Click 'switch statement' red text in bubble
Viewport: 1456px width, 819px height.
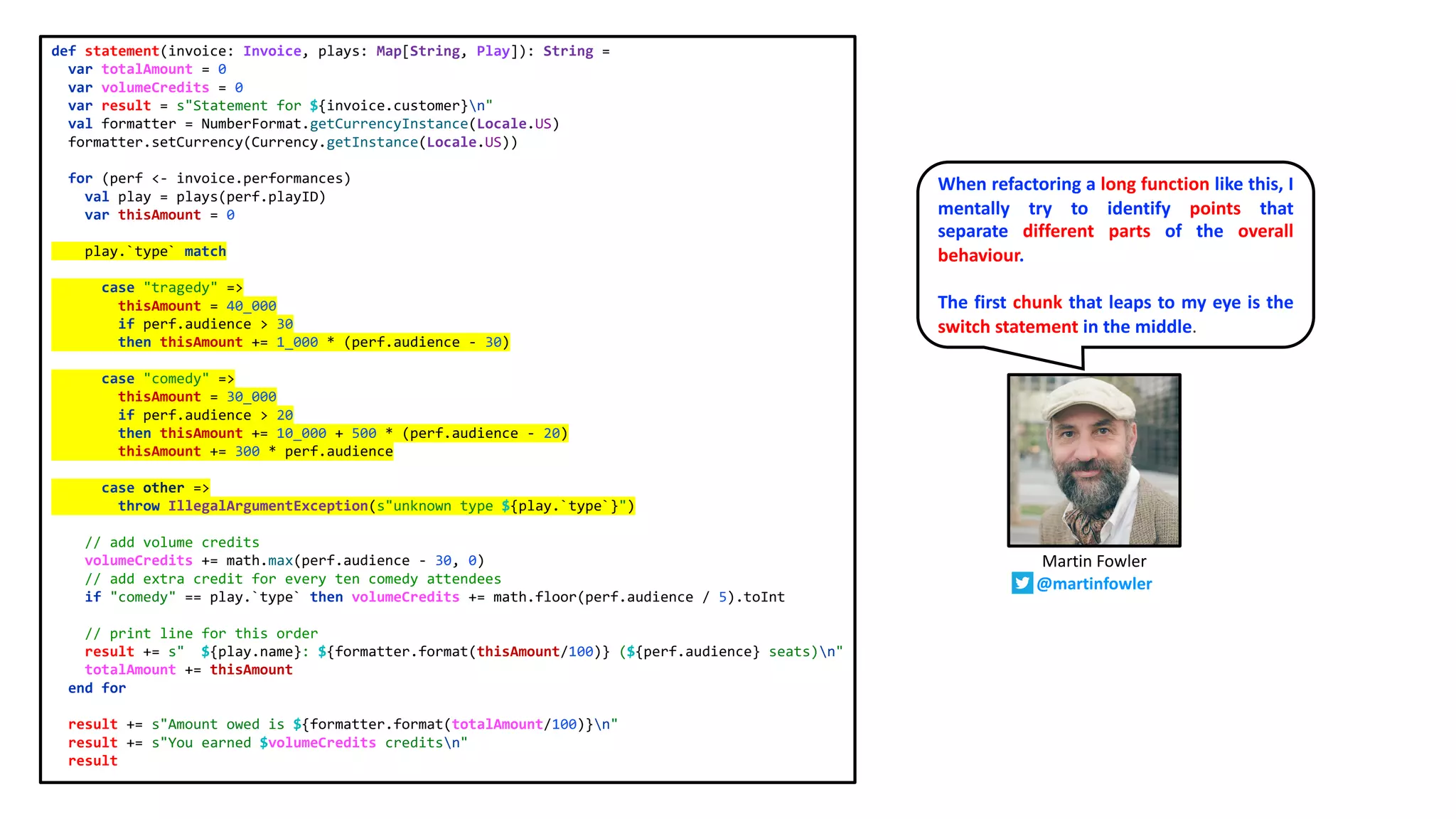(x=1007, y=327)
